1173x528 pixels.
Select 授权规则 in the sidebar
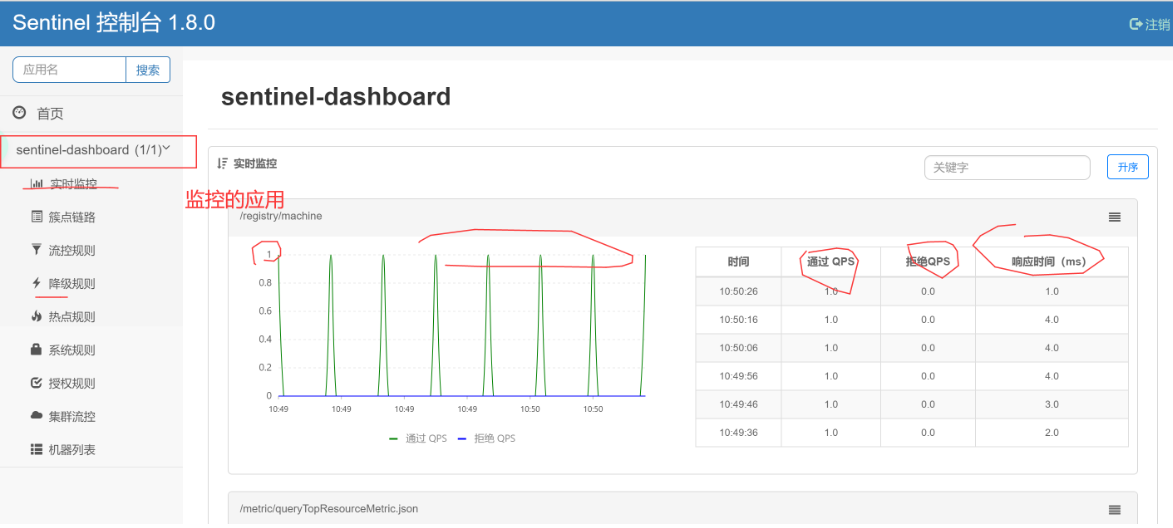tap(73, 384)
